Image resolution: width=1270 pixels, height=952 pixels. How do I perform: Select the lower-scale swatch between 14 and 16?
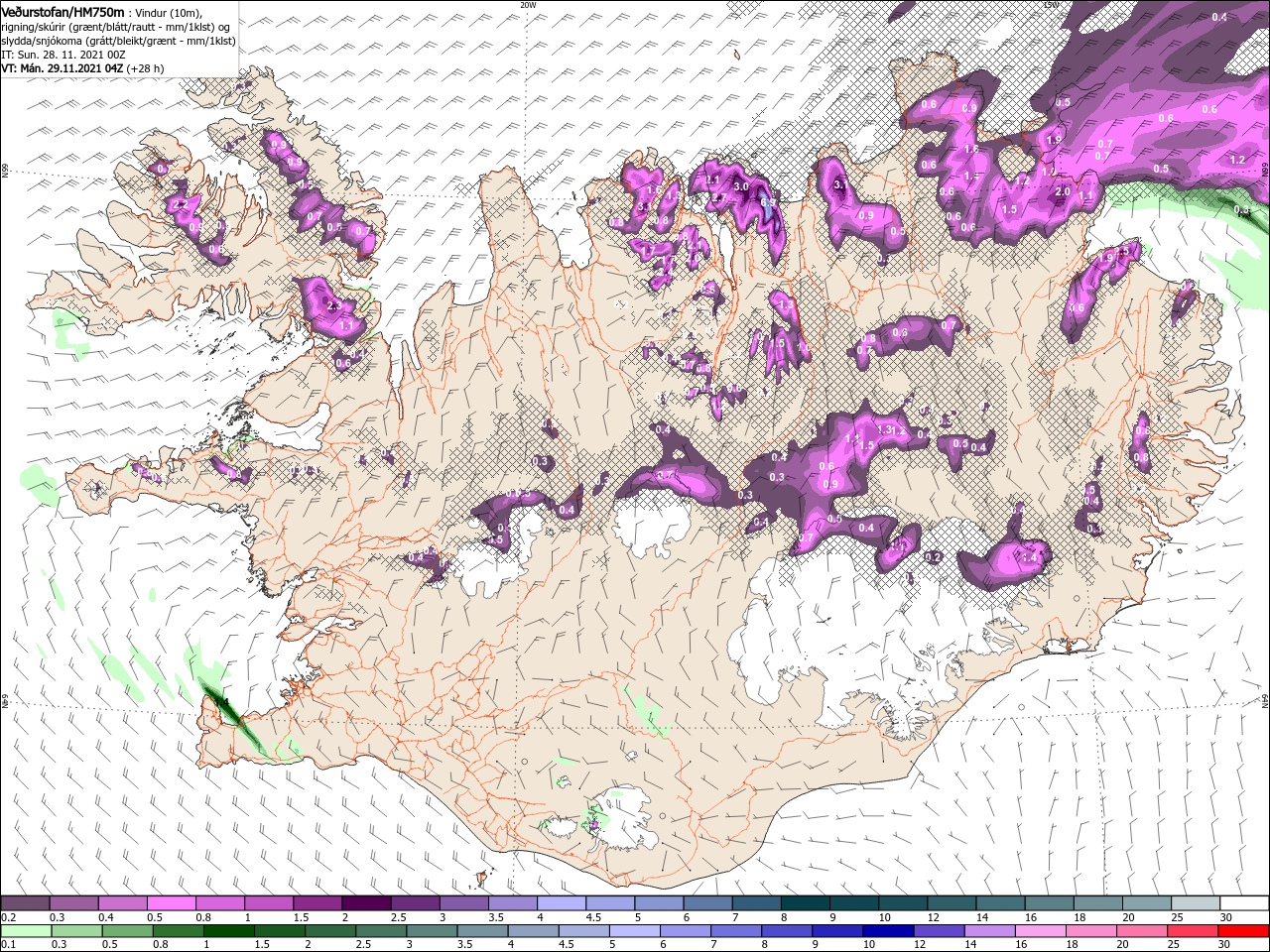pyautogui.click(x=990, y=931)
